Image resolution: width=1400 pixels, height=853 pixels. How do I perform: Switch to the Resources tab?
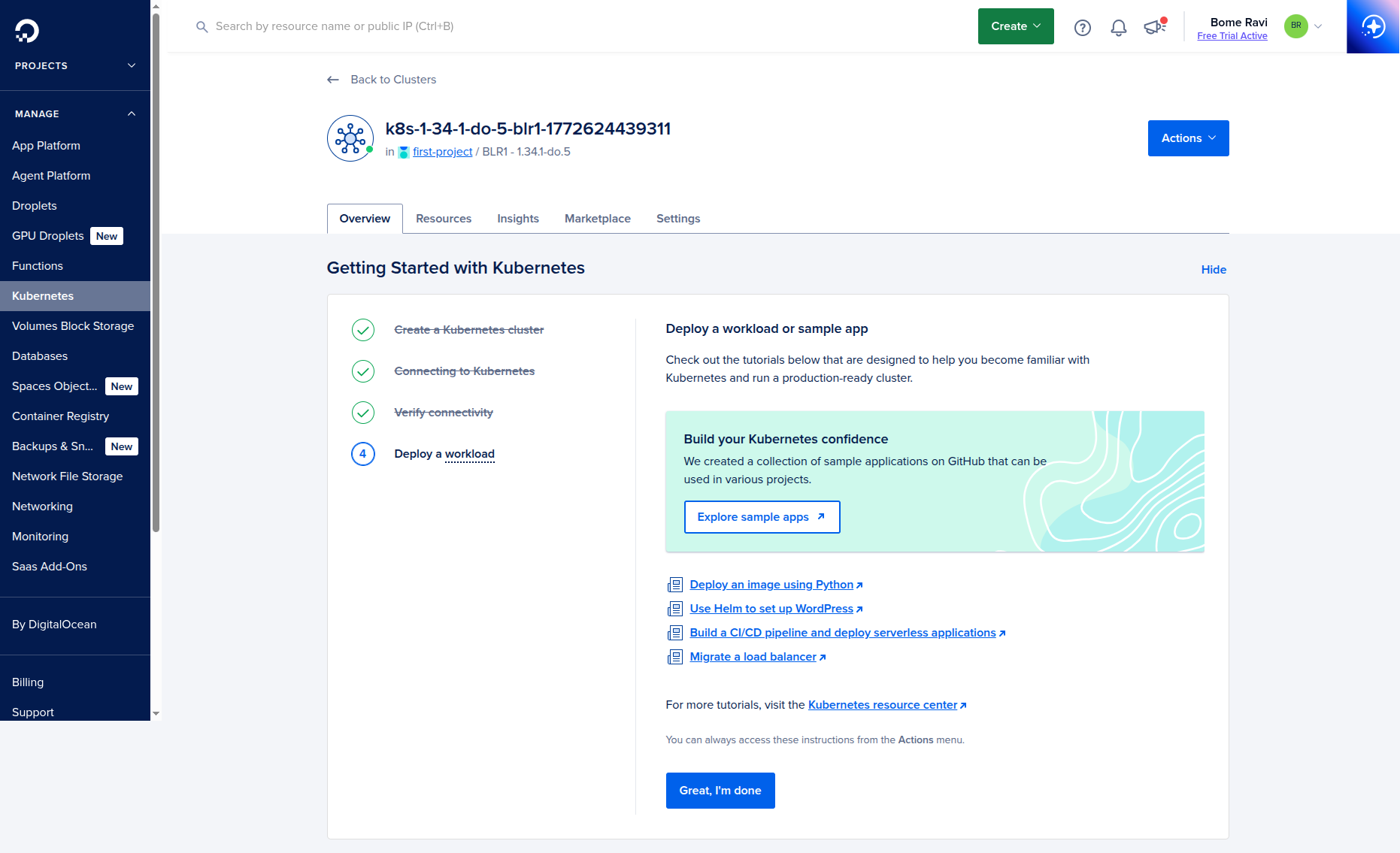444,219
